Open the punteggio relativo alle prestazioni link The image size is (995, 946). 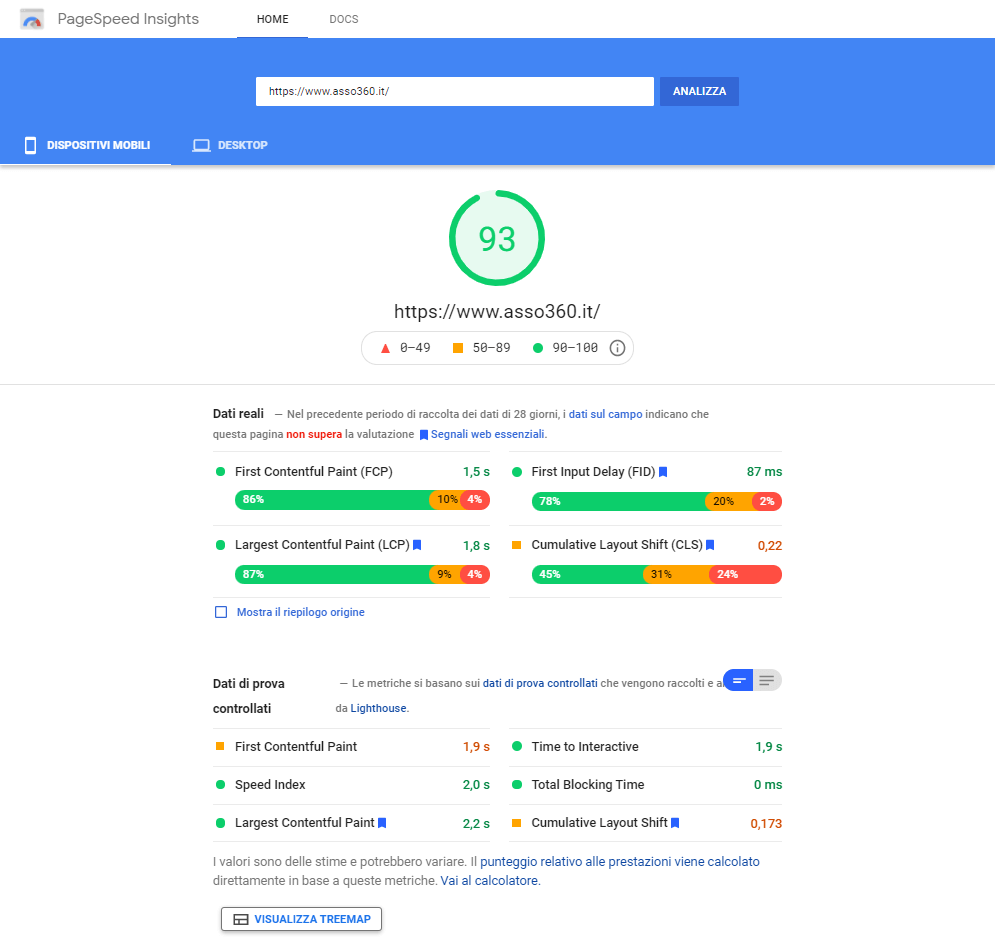620,862
